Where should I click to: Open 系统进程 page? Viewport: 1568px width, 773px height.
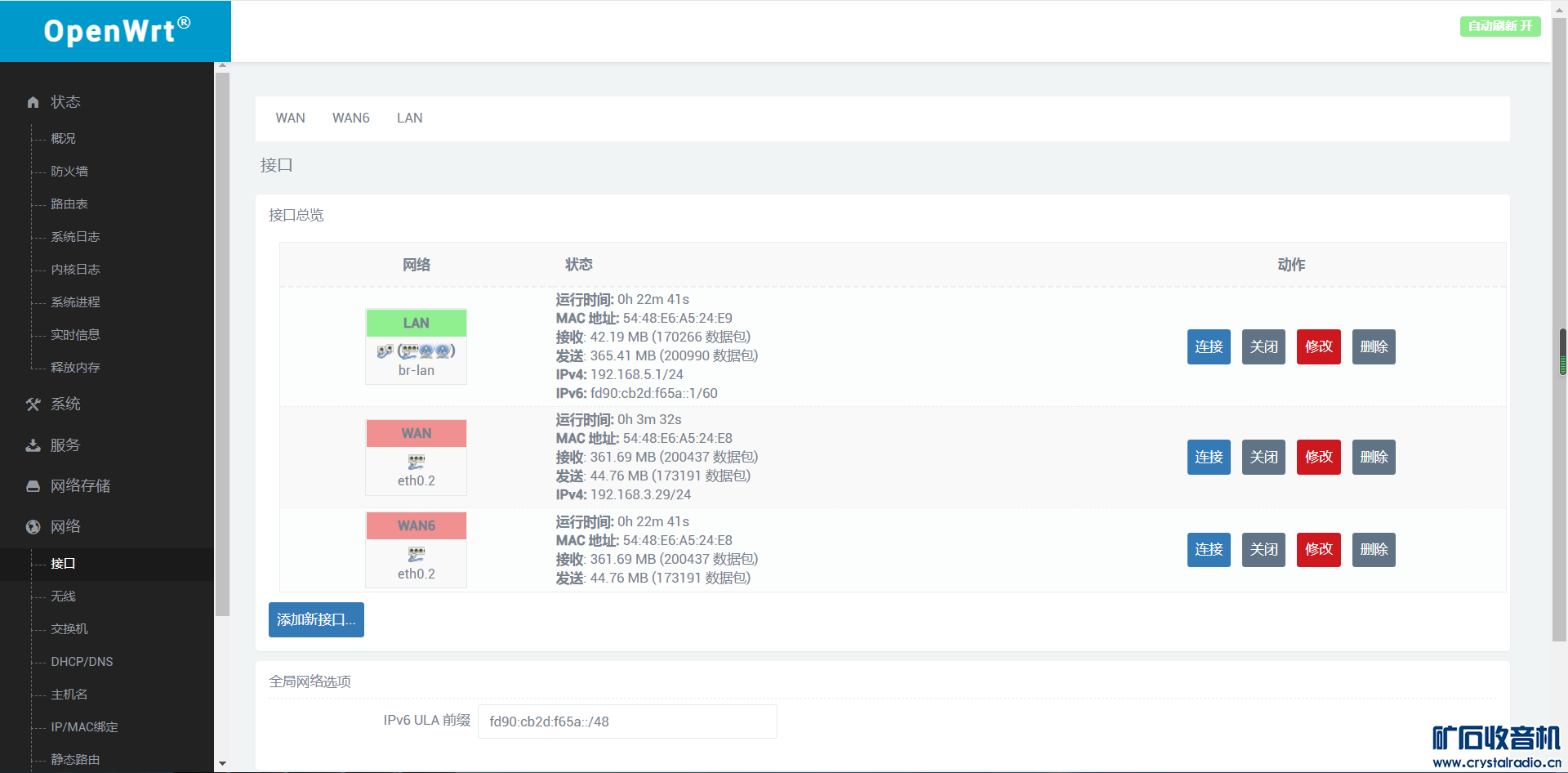[x=75, y=302]
